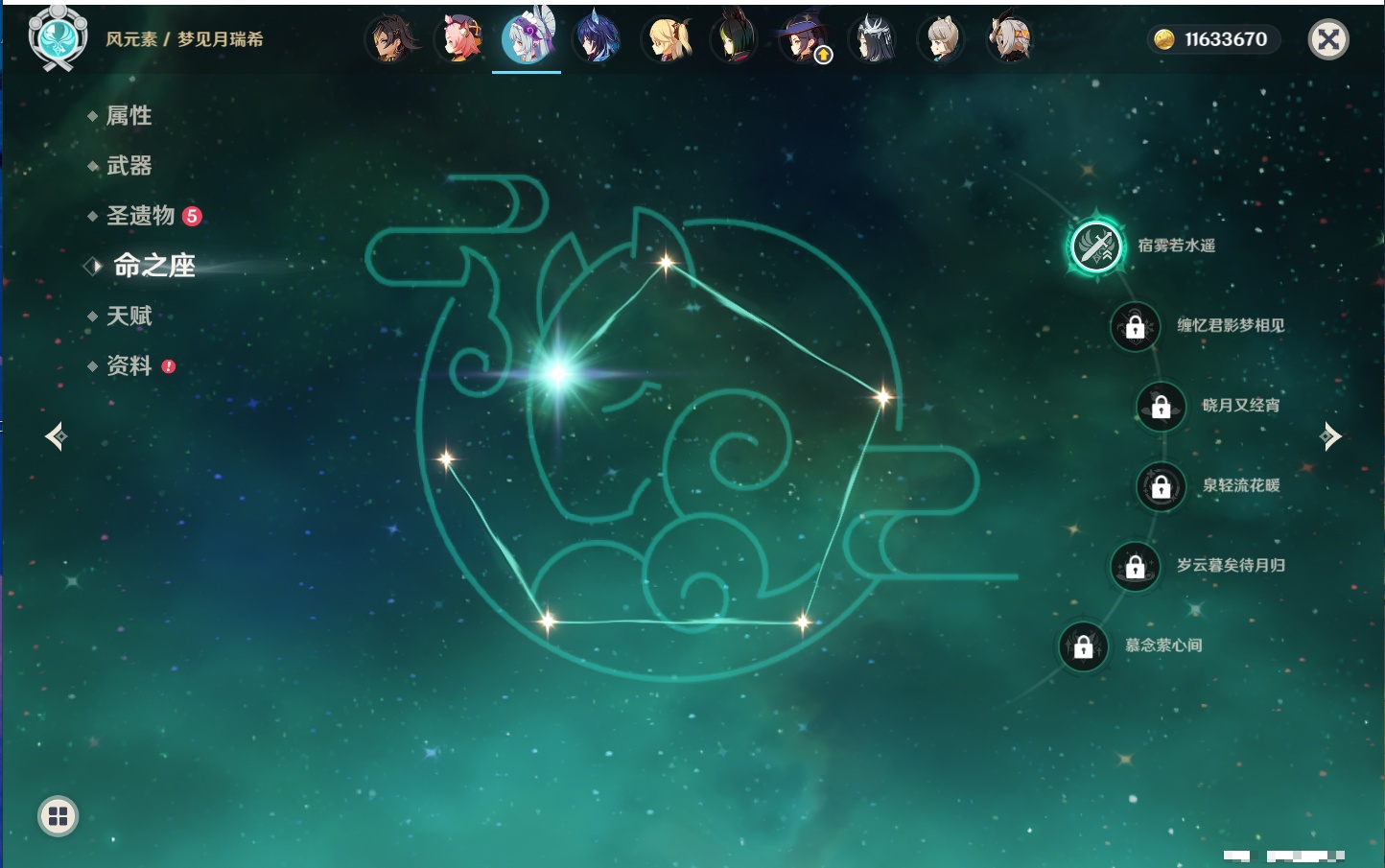Screen dimensions: 1385x868
Task: Open the locked 缠忆君影梦相见 constellation node
Action: pyautogui.click(x=1136, y=326)
